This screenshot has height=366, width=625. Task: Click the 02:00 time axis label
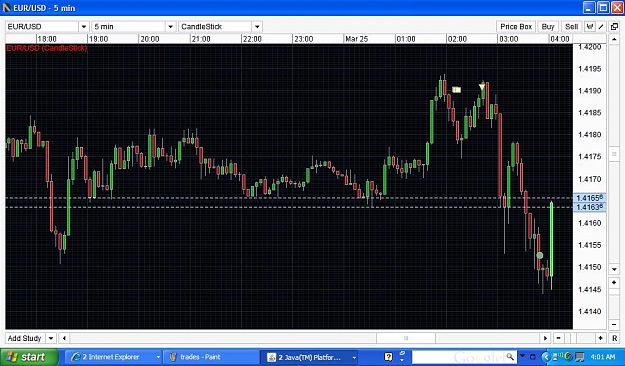coord(457,39)
